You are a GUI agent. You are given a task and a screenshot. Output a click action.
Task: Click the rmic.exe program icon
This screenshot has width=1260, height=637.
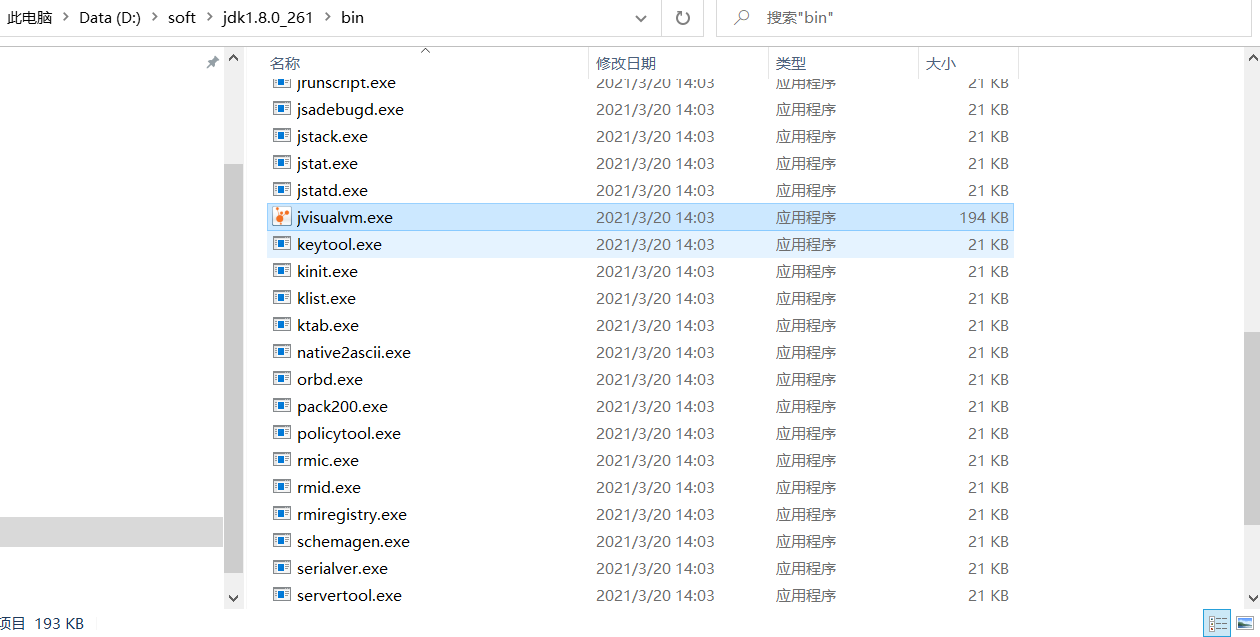point(281,459)
